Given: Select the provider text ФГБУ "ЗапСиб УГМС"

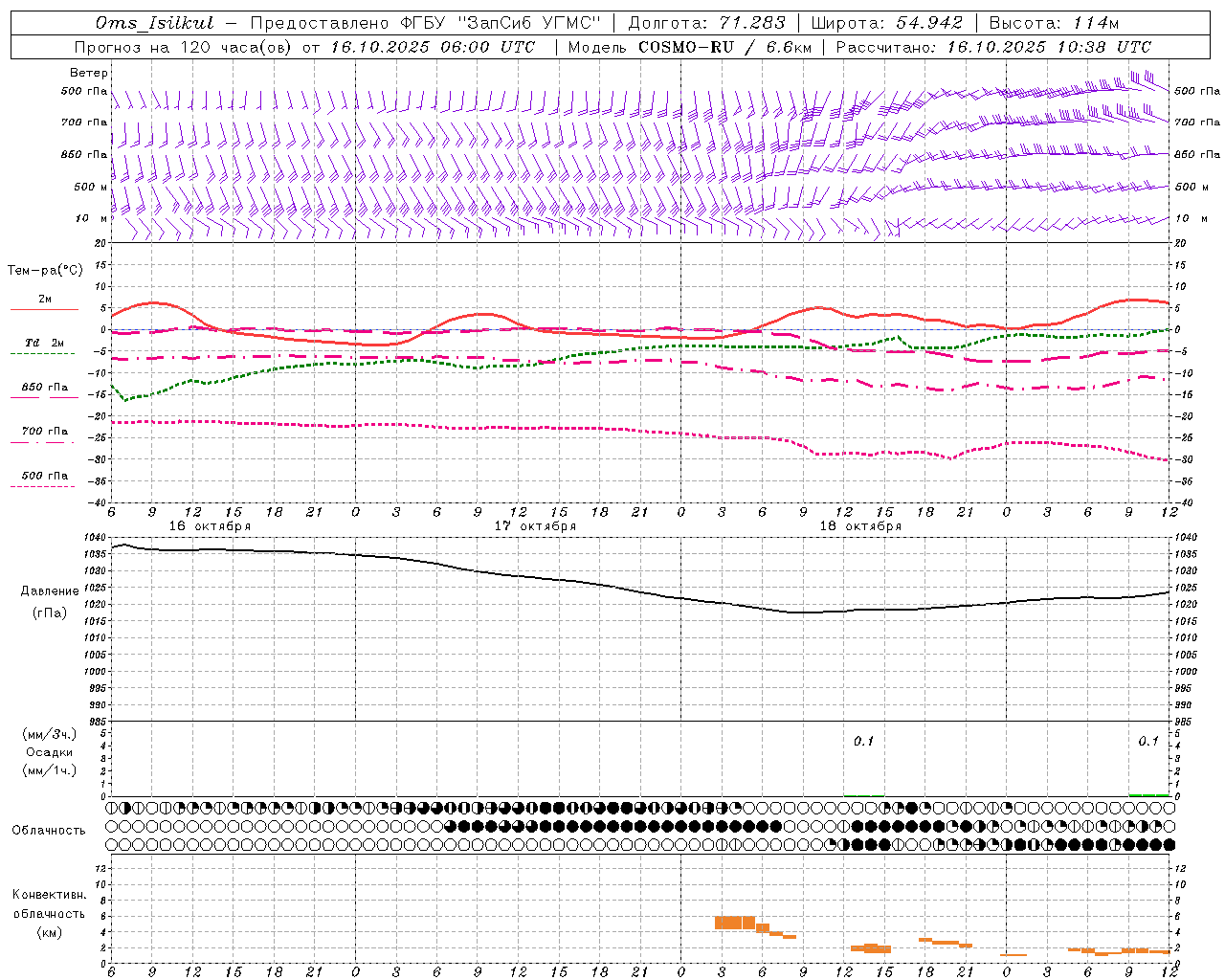Looking at the screenshot, I should [501, 22].
